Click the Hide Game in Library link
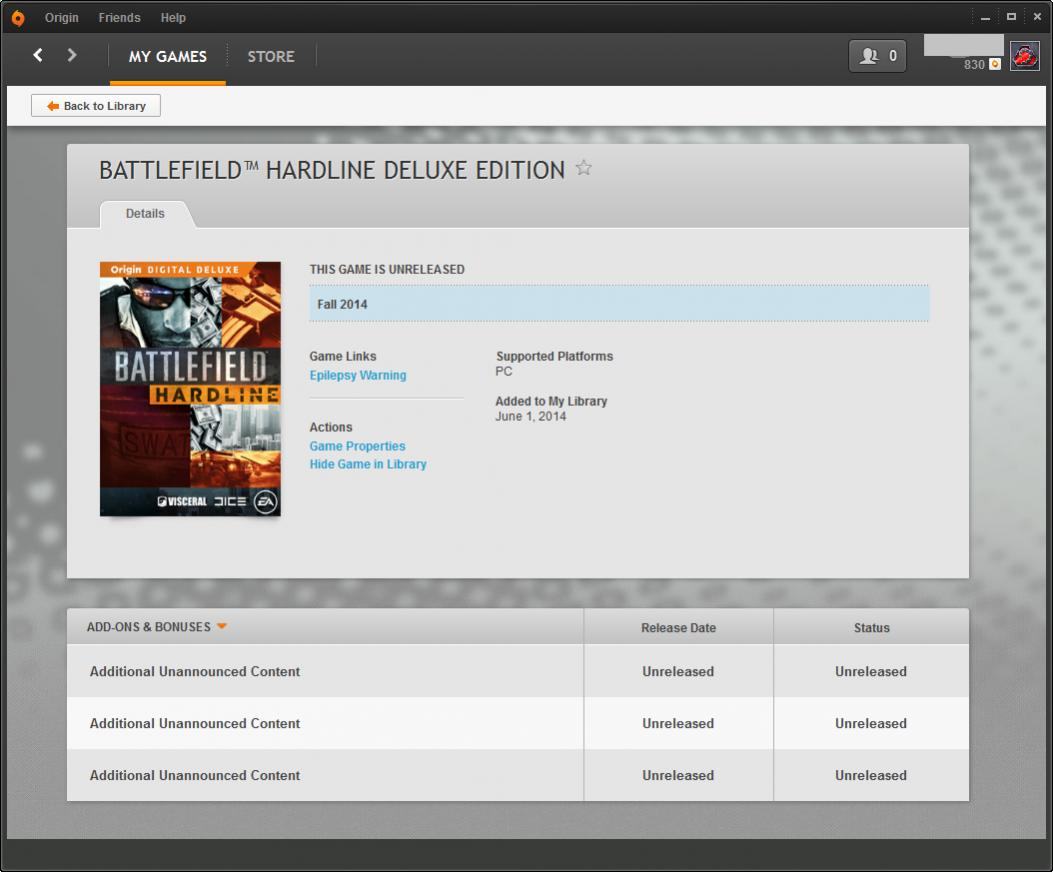 [368, 464]
